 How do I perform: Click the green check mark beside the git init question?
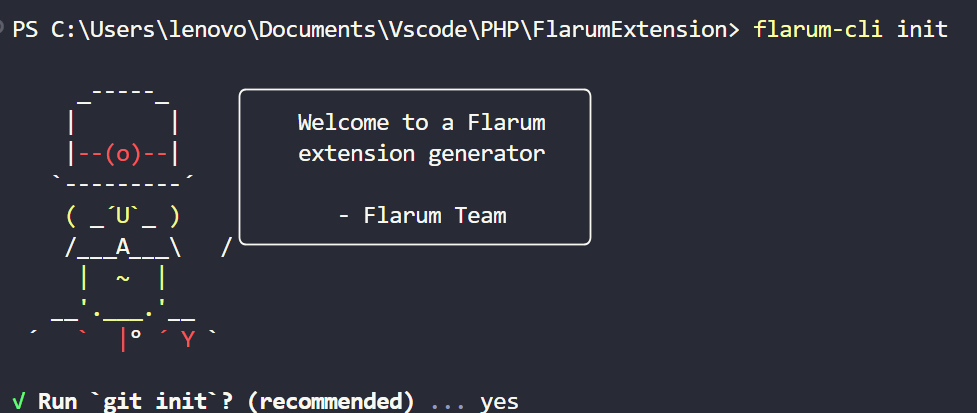[20, 401]
